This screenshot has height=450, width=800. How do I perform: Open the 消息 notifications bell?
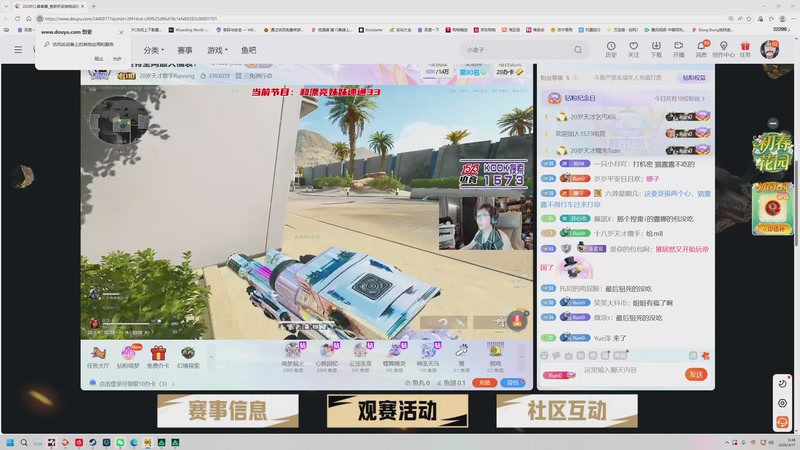click(x=701, y=49)
